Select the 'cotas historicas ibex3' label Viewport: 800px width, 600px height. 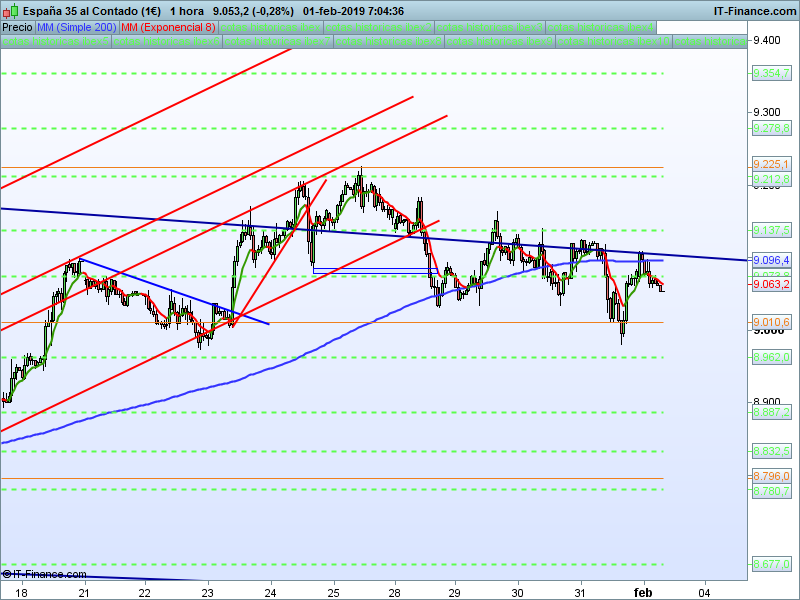(x=490, y=28)
